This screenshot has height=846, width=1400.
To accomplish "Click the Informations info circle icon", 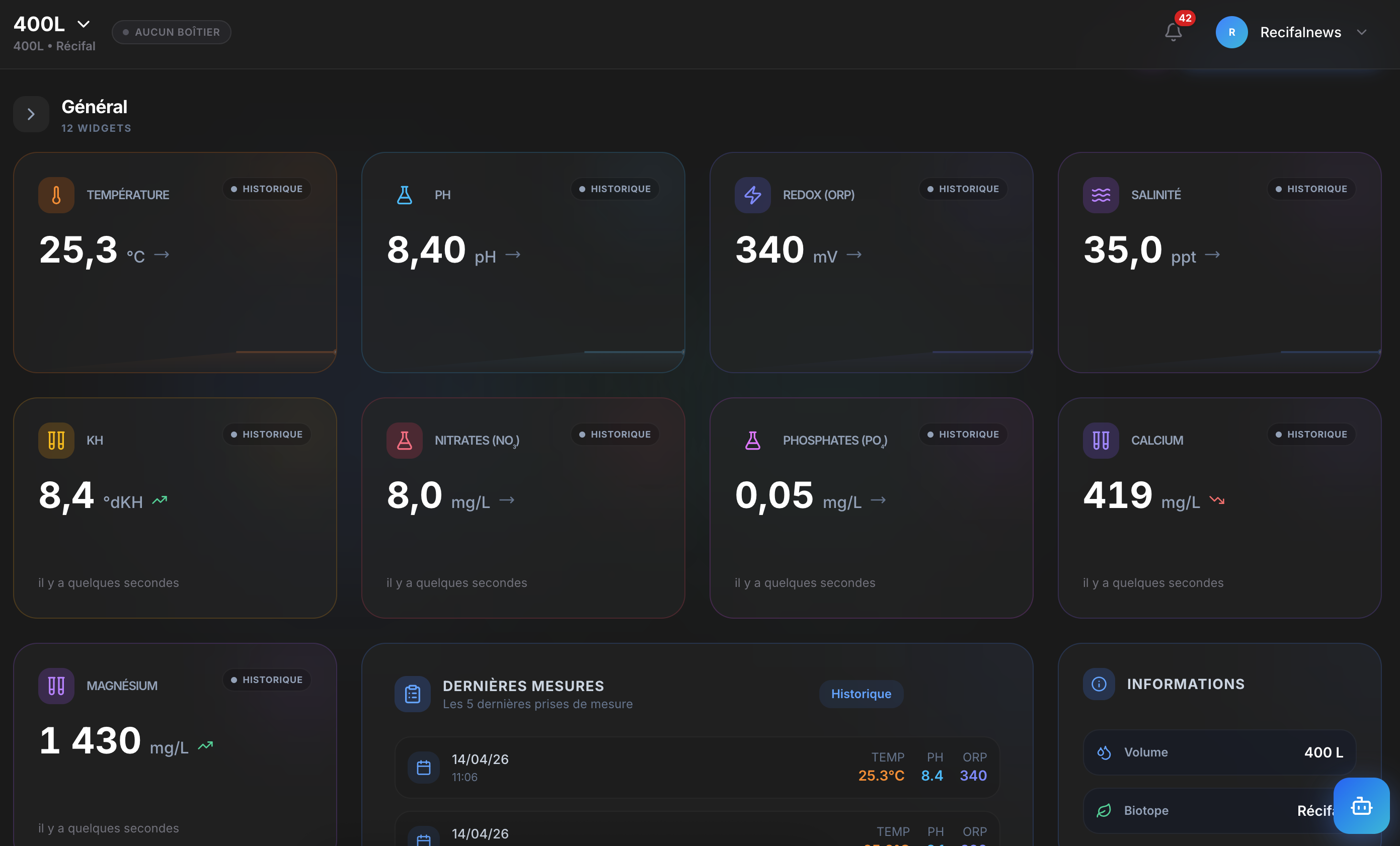I will (x=1098, y=684).
